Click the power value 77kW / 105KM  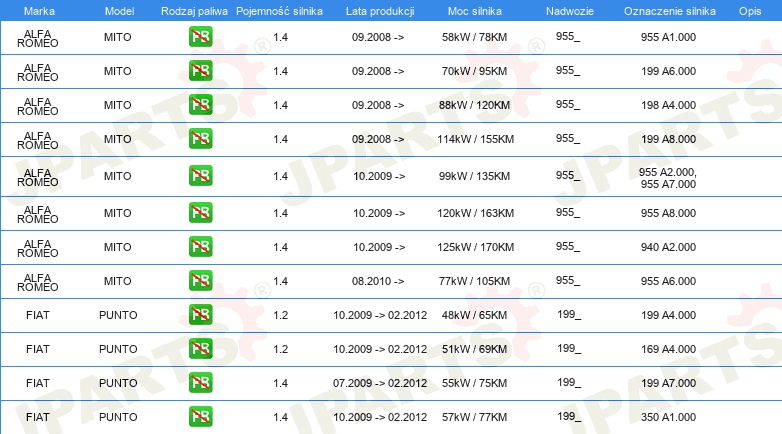click(474, 281)
